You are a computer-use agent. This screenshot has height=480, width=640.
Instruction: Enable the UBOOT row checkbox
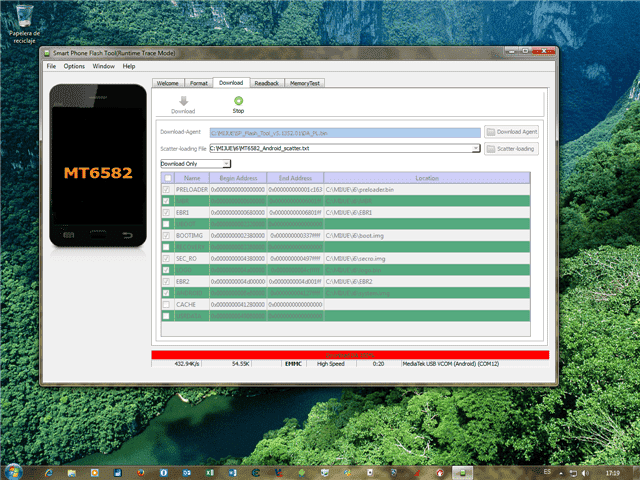point(166,224)
